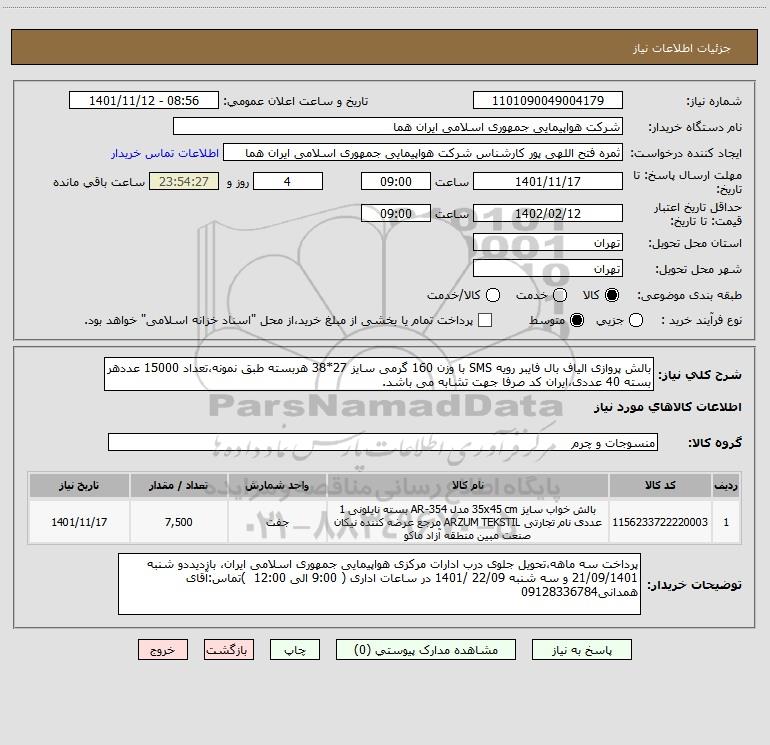Viewport: 770px width, 745px height.
Task: Click the remaining days field showing 4
Action: tap(288, 181)
